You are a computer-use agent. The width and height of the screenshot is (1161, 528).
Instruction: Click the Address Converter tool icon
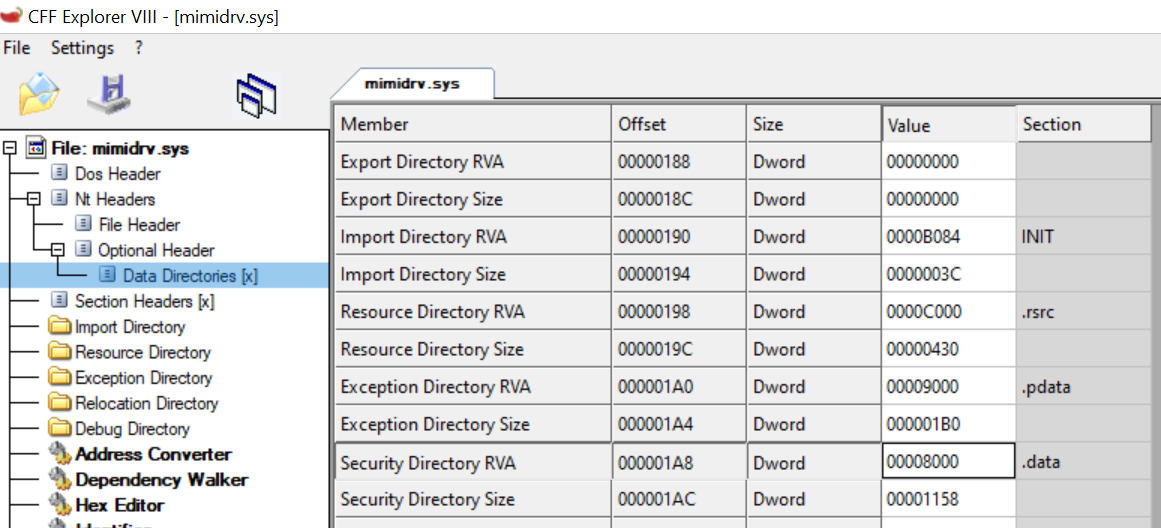click(x=60, y=454)
